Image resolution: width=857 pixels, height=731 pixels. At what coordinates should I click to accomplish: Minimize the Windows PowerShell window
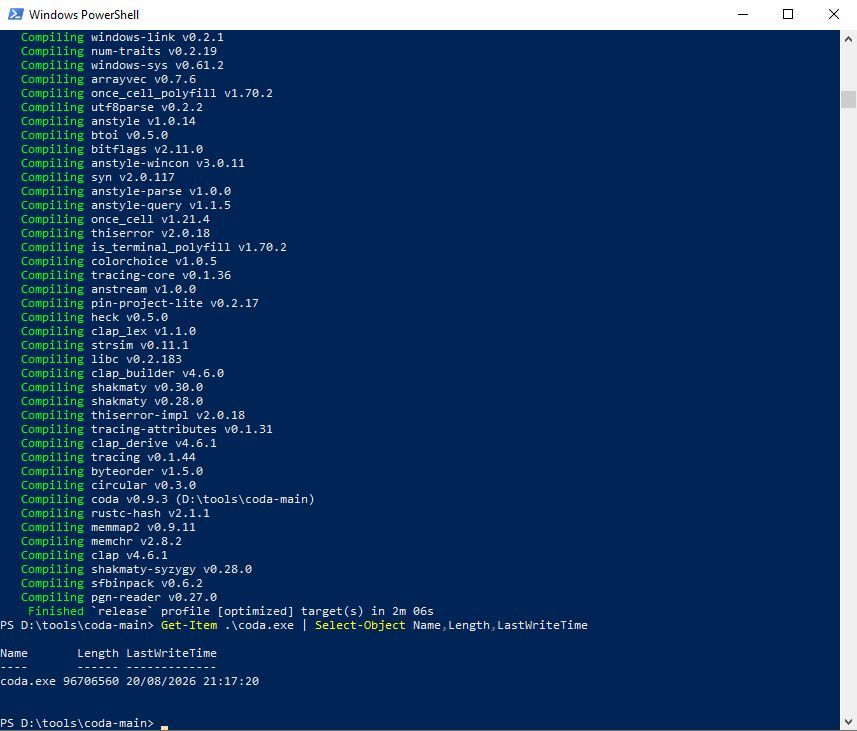pyautogui.click(x=743, y=14)
